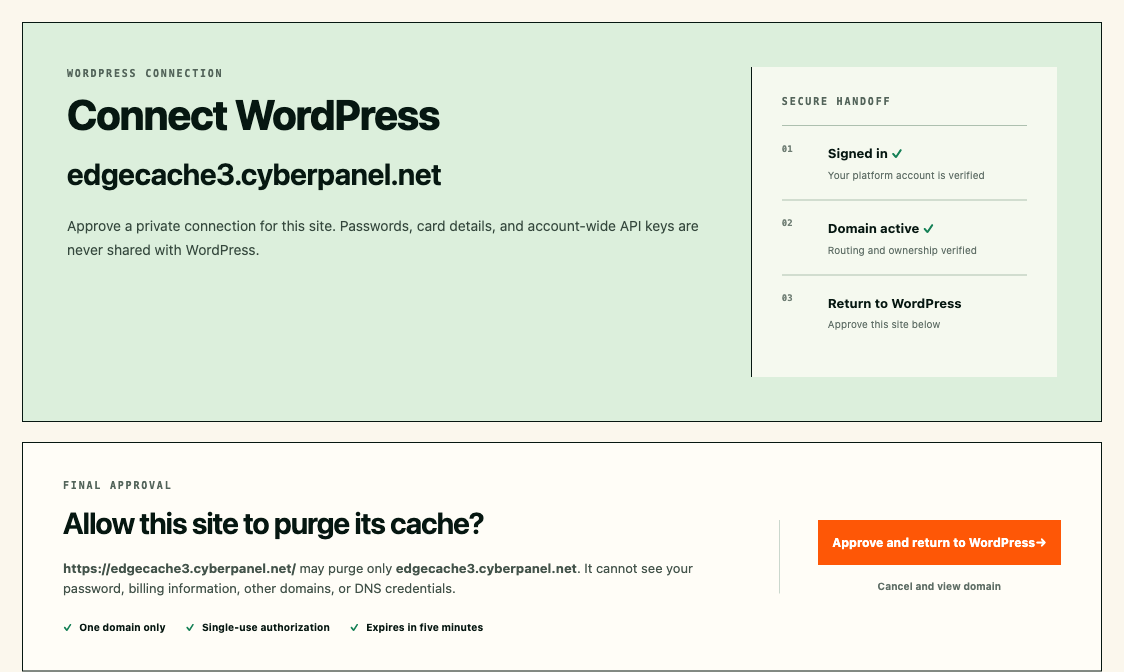Image resolution: width=1124 pixels, height=672 pixels.
Task: Click the Return to WordPress step title
Action: tap(895, 303)
